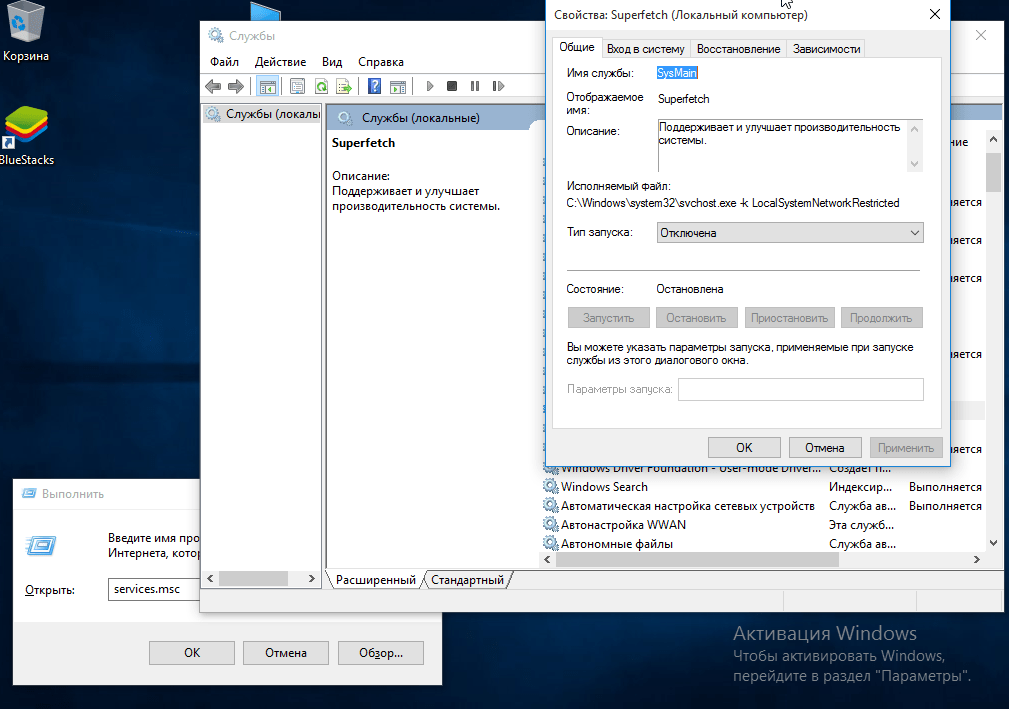Click the Refresh toolbar icon

pyautogui.click(x=321, y=87)
